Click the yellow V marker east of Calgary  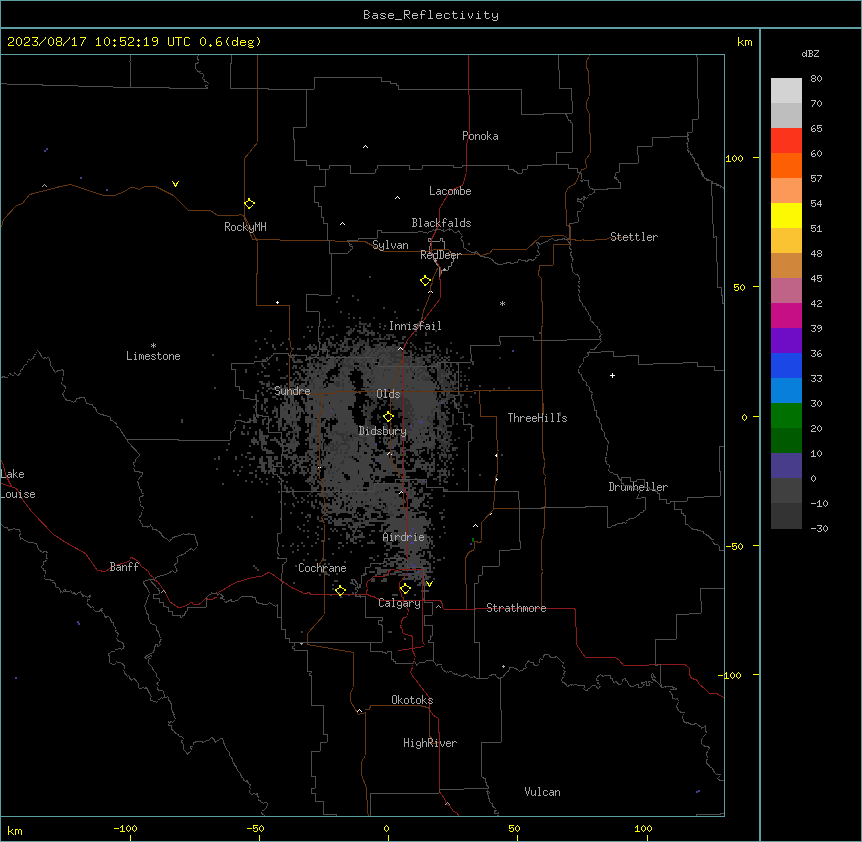(x=429, y=584)
